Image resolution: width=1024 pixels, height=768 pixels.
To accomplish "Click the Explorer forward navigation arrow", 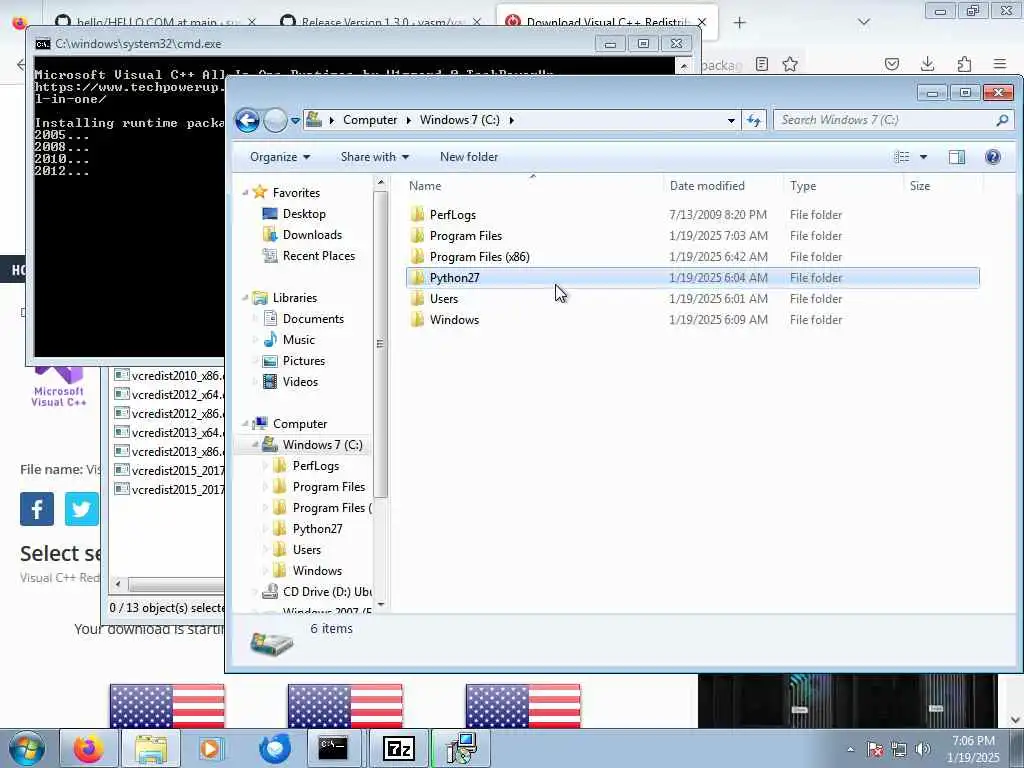I will pos(275,120).
